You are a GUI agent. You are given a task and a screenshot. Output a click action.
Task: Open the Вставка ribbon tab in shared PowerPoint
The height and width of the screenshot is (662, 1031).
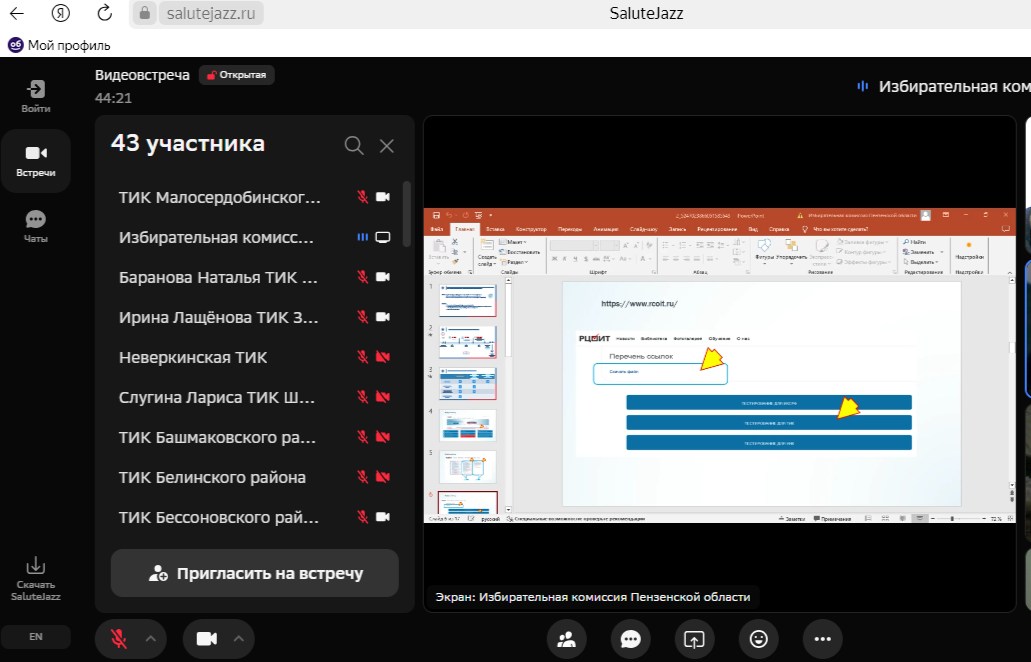coord(495,229)
